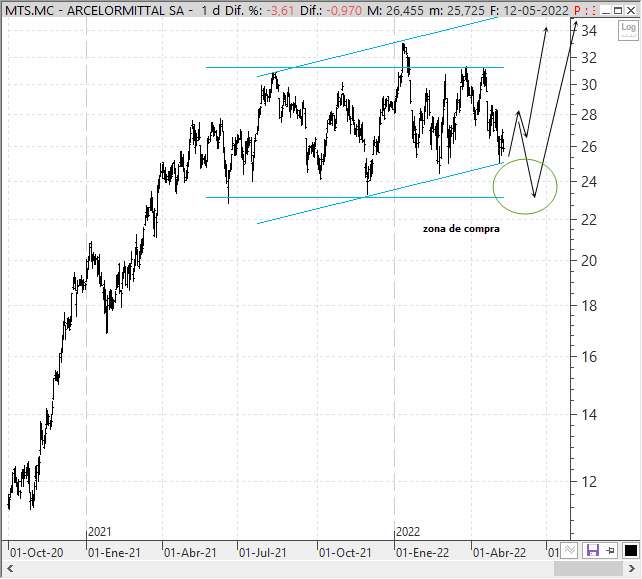Click the horizontal scrollbar right arrow
The image size is (642, 579).
coord(631,568)
